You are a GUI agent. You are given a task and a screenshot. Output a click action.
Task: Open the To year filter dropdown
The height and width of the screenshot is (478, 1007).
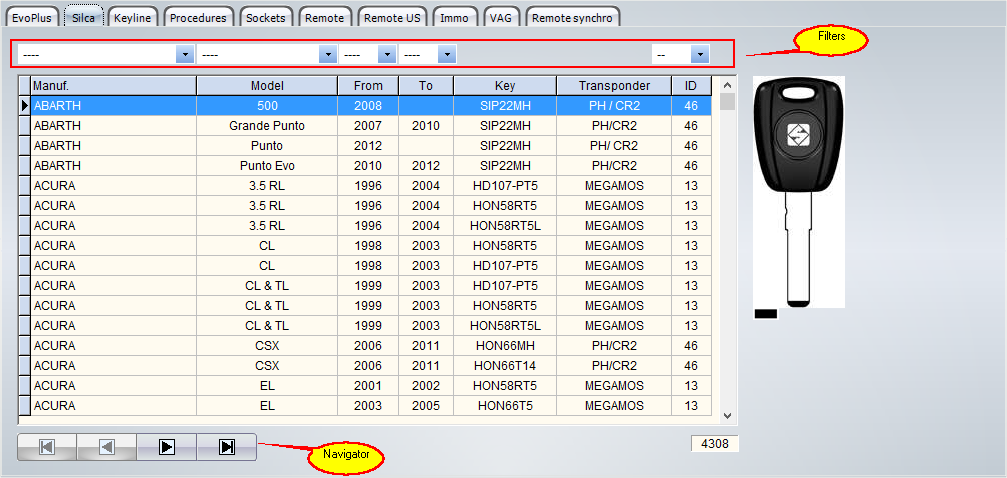[x=447, y=55]
